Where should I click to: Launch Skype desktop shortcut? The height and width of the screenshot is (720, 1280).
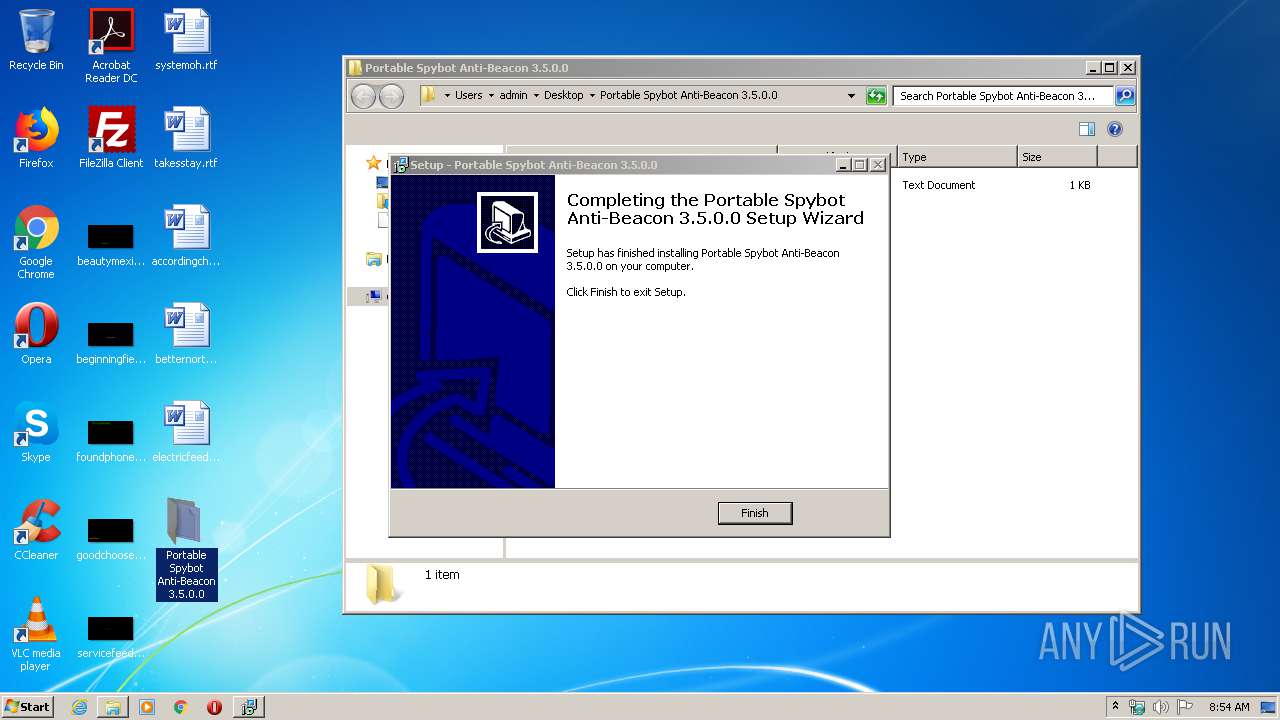(x=36, y=432)
